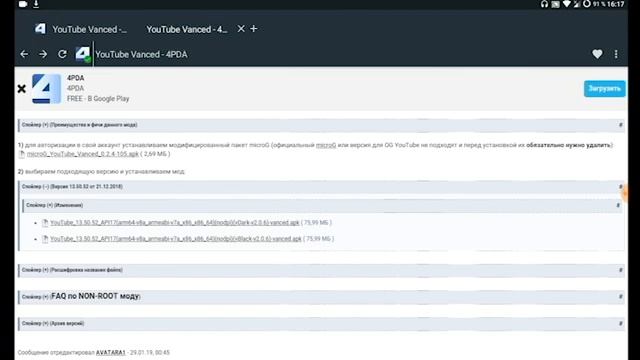Click file icon beside microG apk
The height and width of the screenshot is (360, 640).
pos(22,154)
